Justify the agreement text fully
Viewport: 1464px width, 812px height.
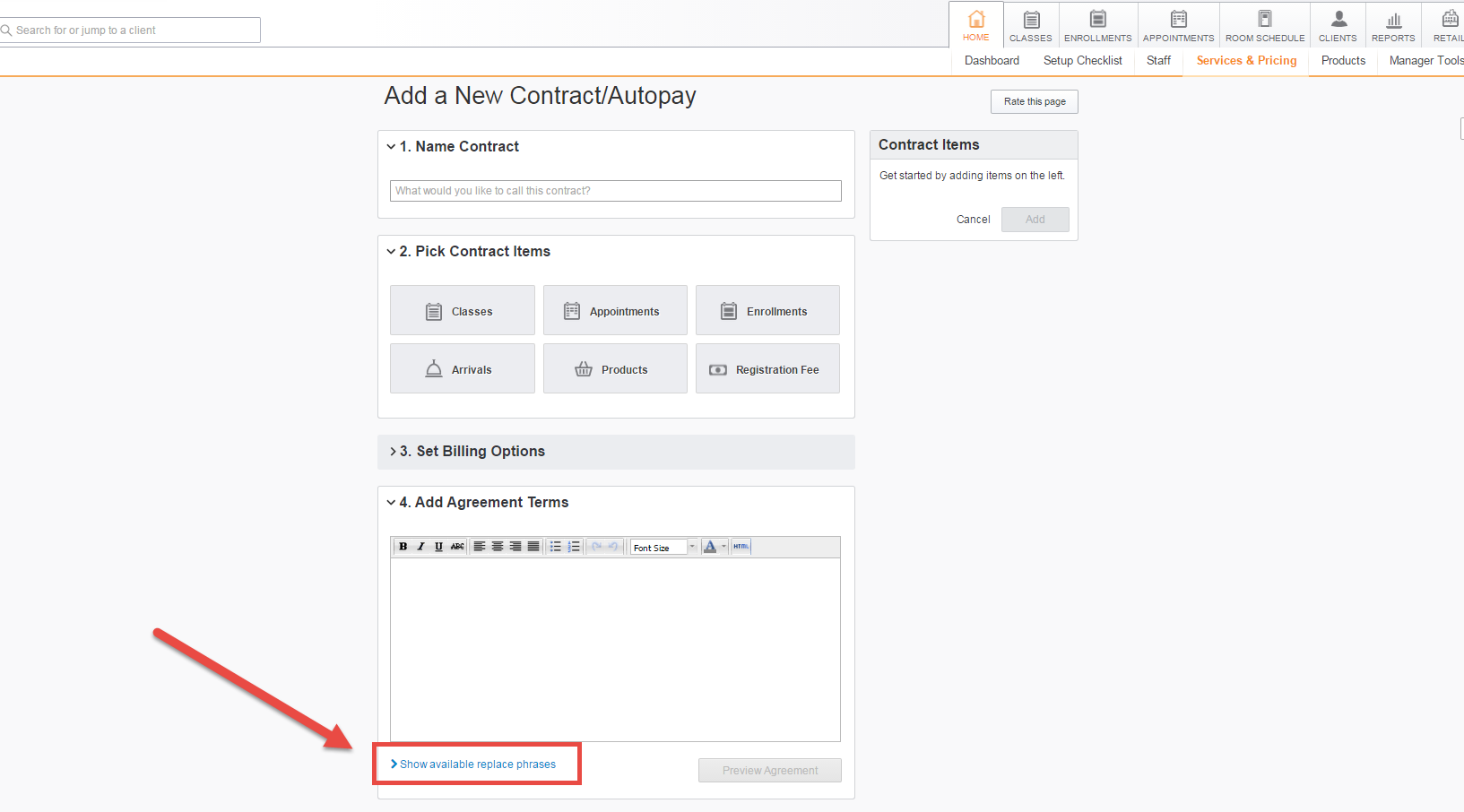point(533,547)
